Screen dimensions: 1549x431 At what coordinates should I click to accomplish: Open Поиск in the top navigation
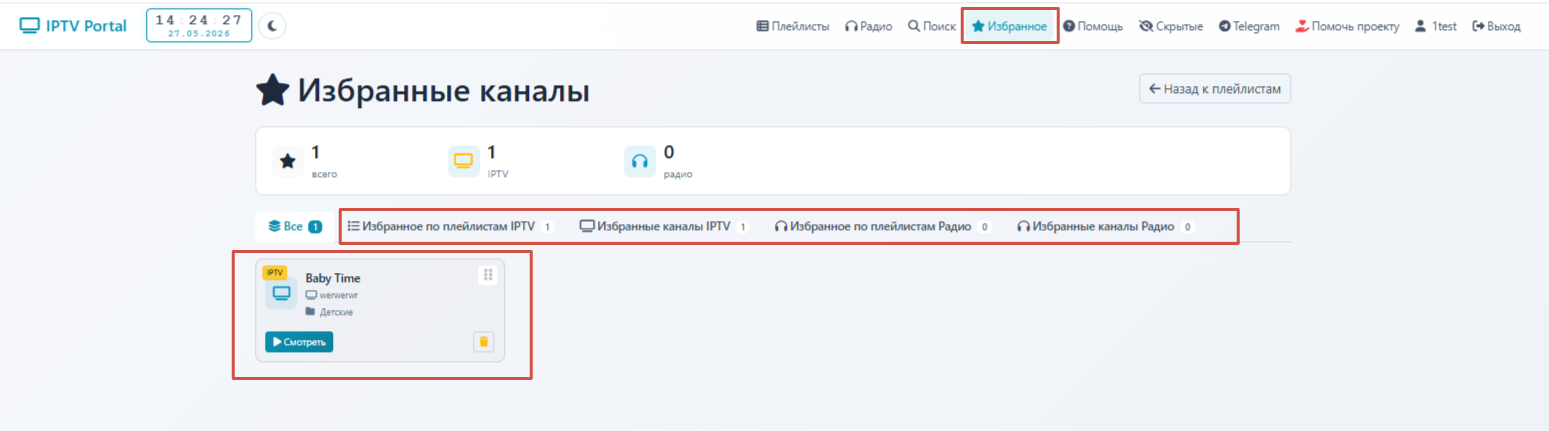tap(932, 27)
